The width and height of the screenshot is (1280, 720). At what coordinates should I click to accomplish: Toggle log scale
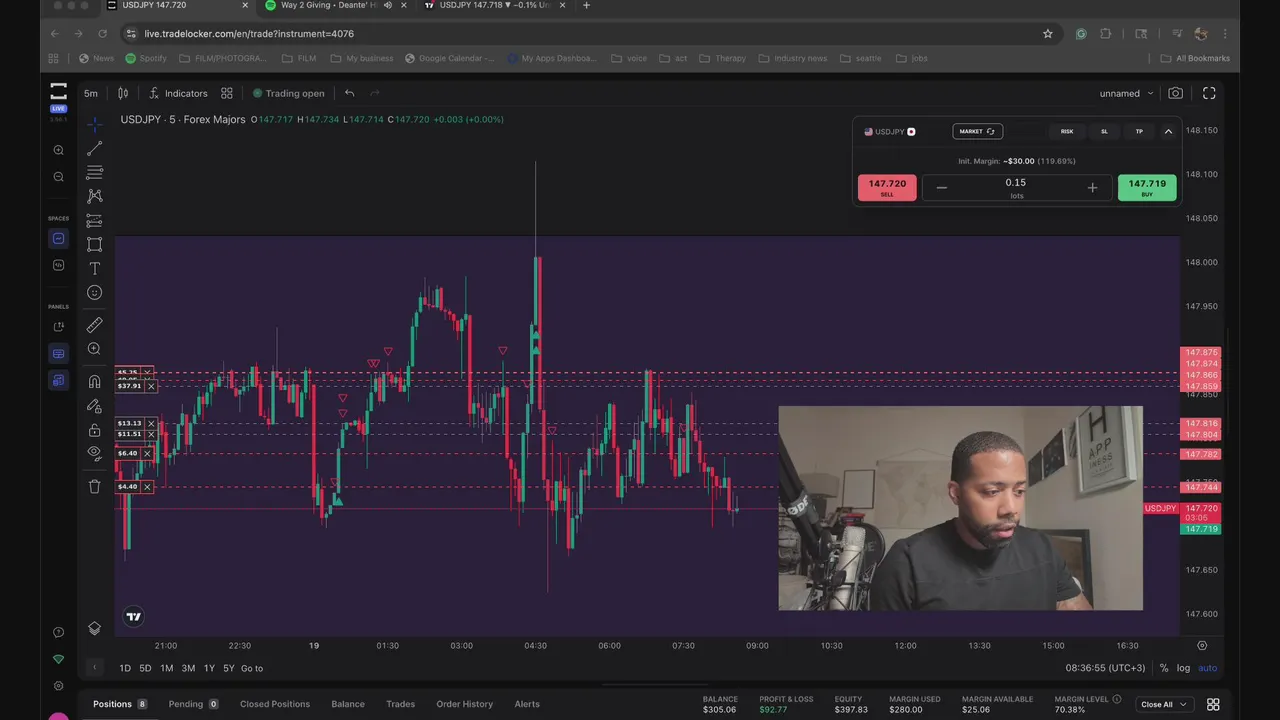[1184, 668]
